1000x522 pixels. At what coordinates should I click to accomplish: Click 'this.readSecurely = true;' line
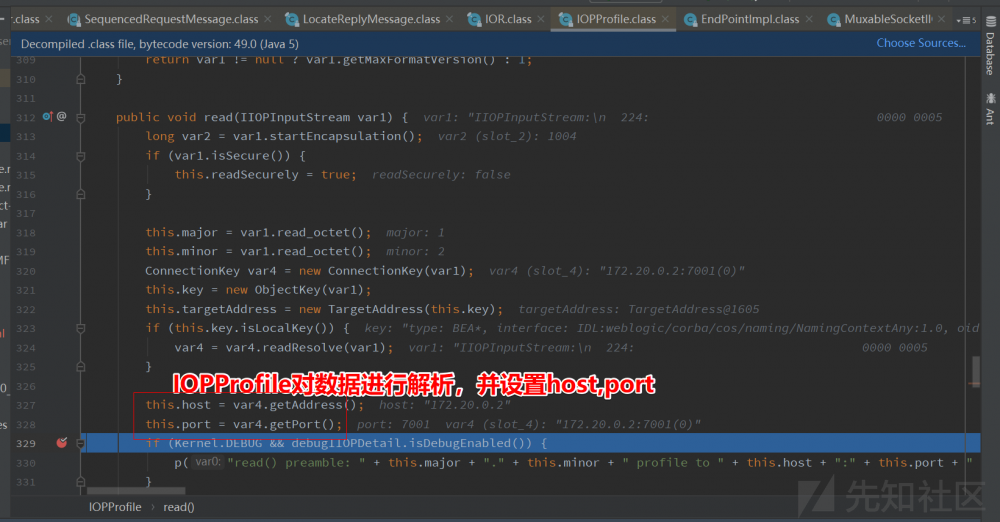coord(266,174)
